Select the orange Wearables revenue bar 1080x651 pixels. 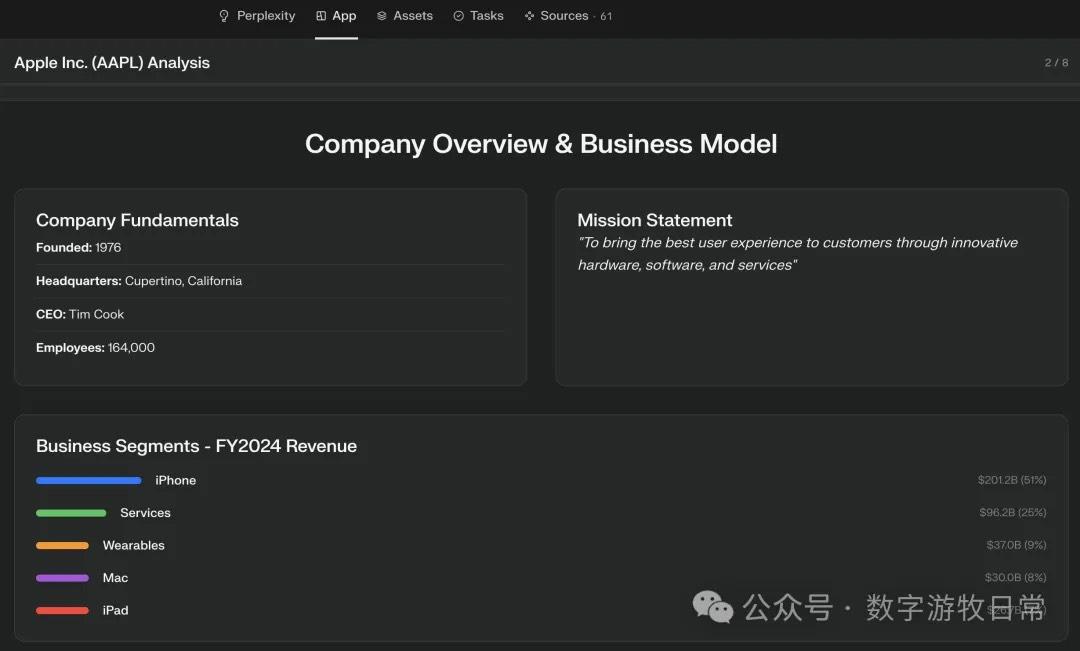coord(62,546)
